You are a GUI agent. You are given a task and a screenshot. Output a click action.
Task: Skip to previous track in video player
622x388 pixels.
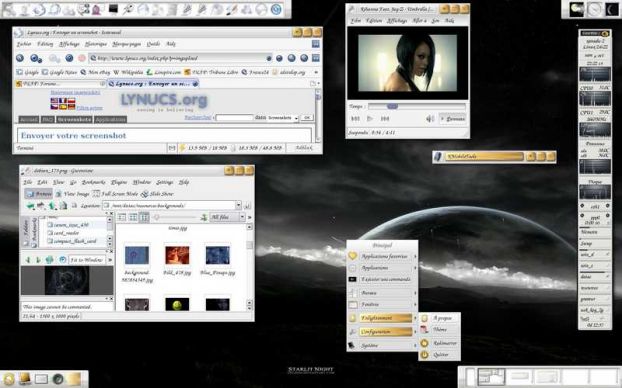coord(355,119)
